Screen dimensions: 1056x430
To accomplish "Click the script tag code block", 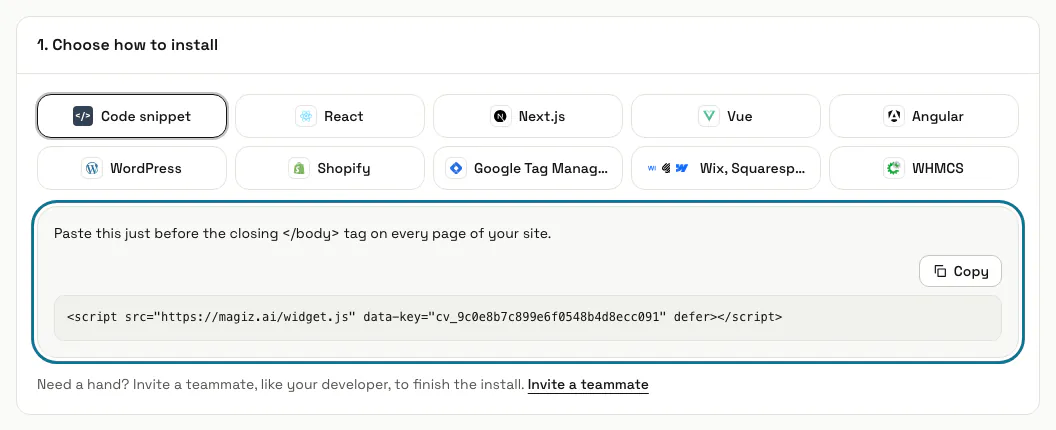I will pyautogui.click(x=528, y=317).
